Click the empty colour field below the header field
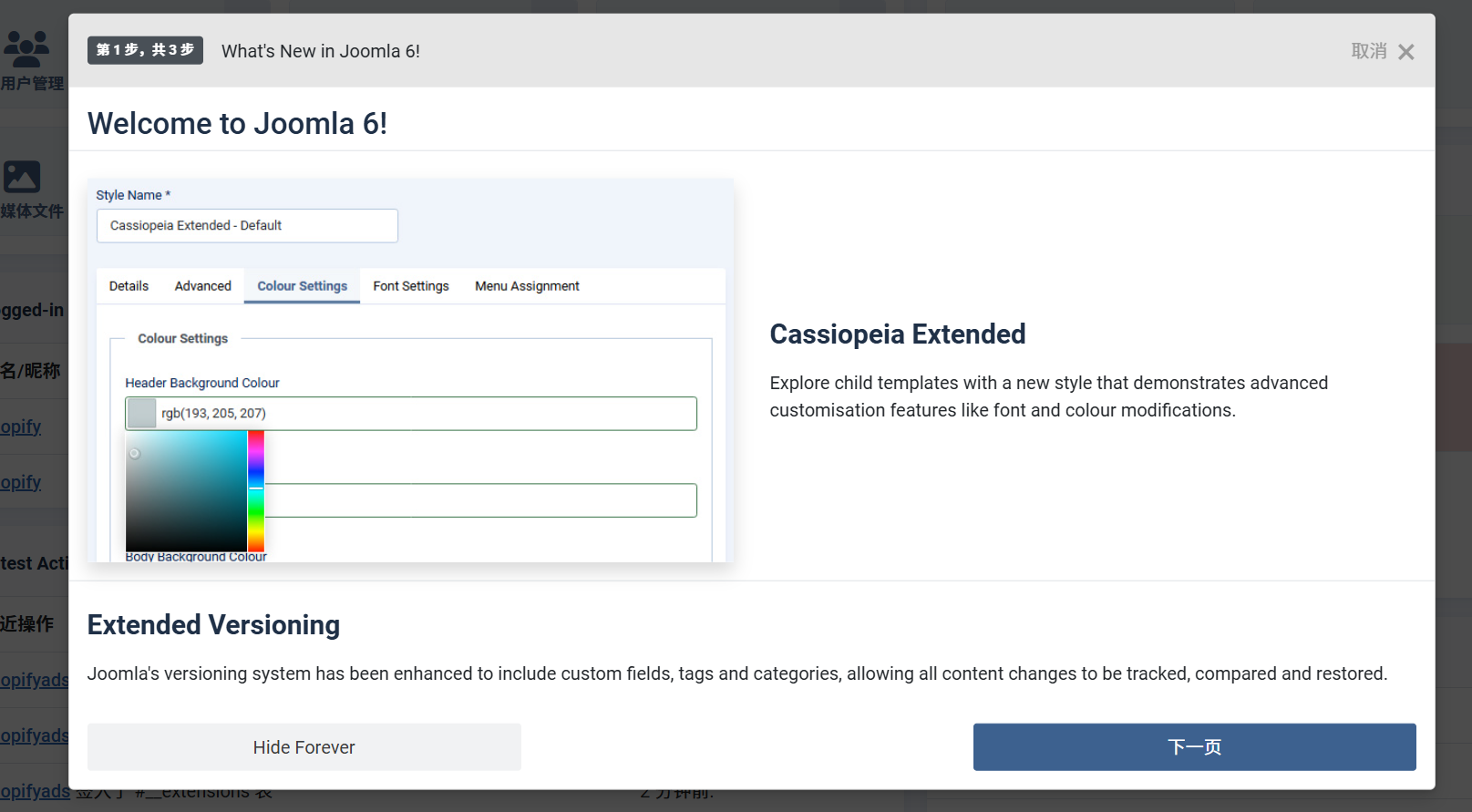Viewport: 1472px width, 812px height. (x=480, y=500)
